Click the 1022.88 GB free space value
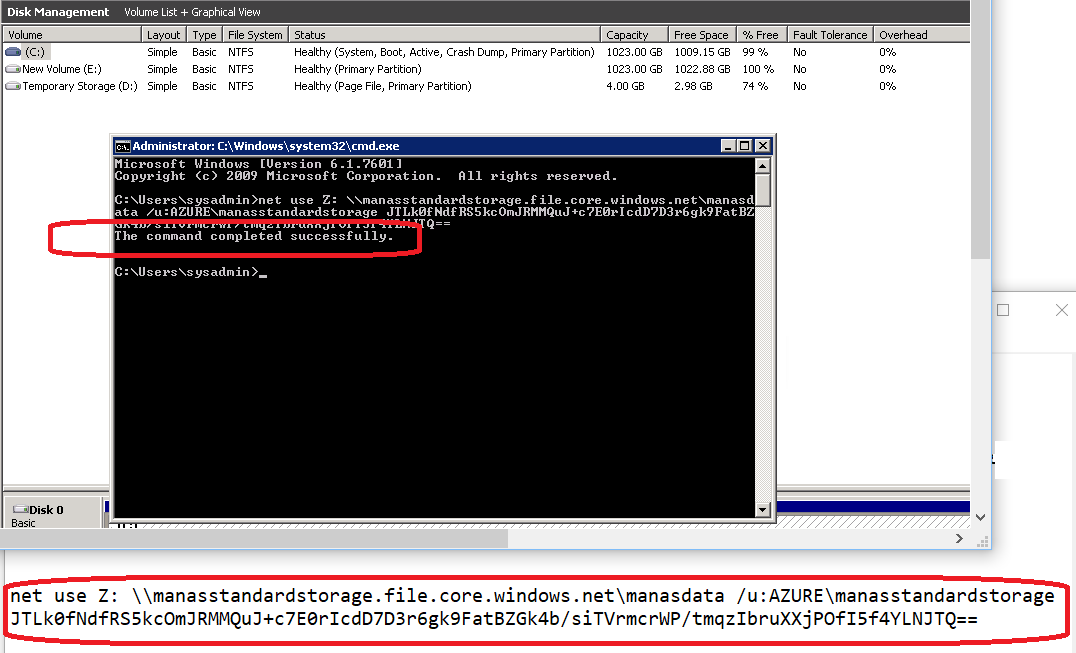 pyautogui.click(x=702, y=69)
